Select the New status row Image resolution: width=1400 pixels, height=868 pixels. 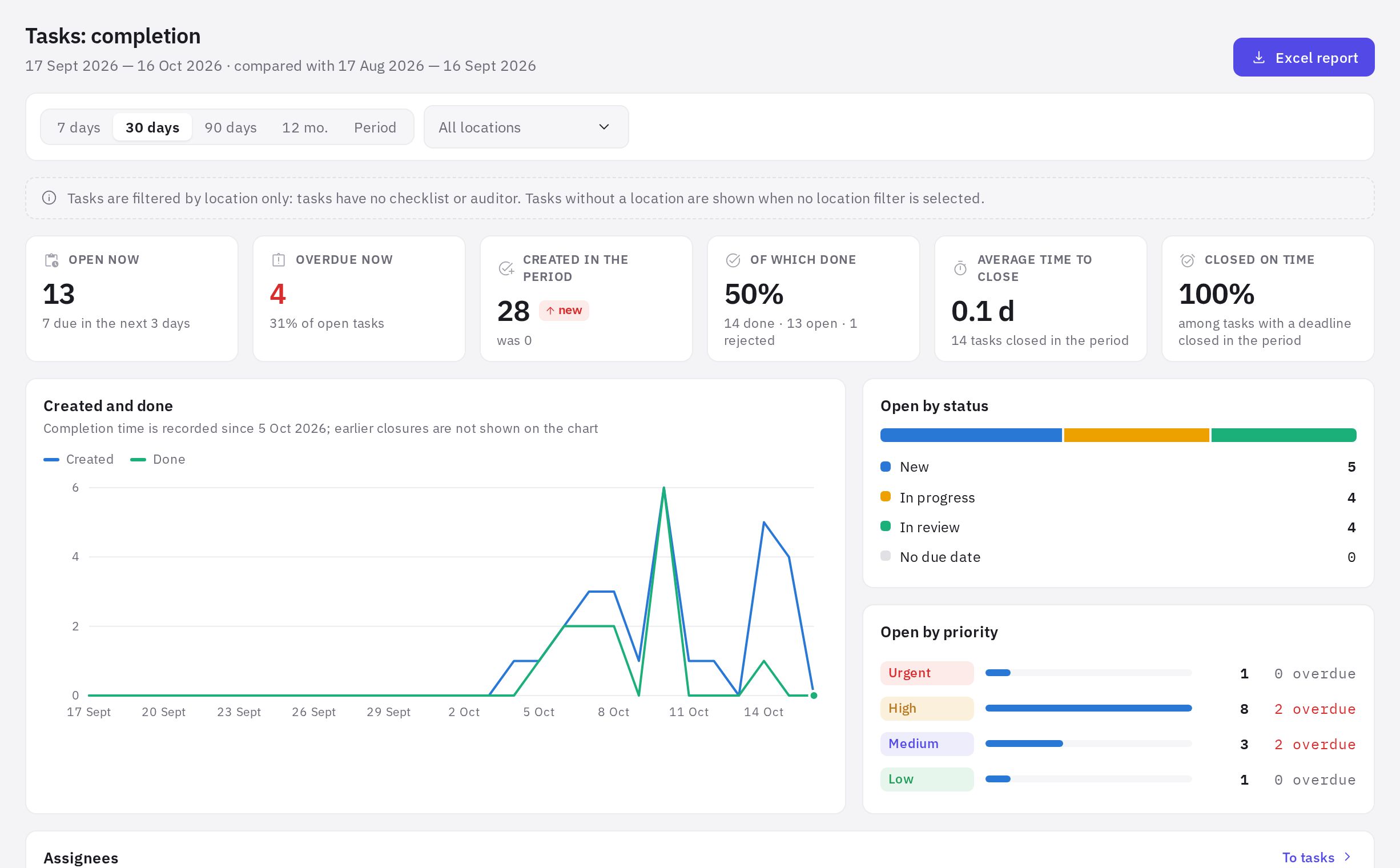click(x=1118, y=467)
